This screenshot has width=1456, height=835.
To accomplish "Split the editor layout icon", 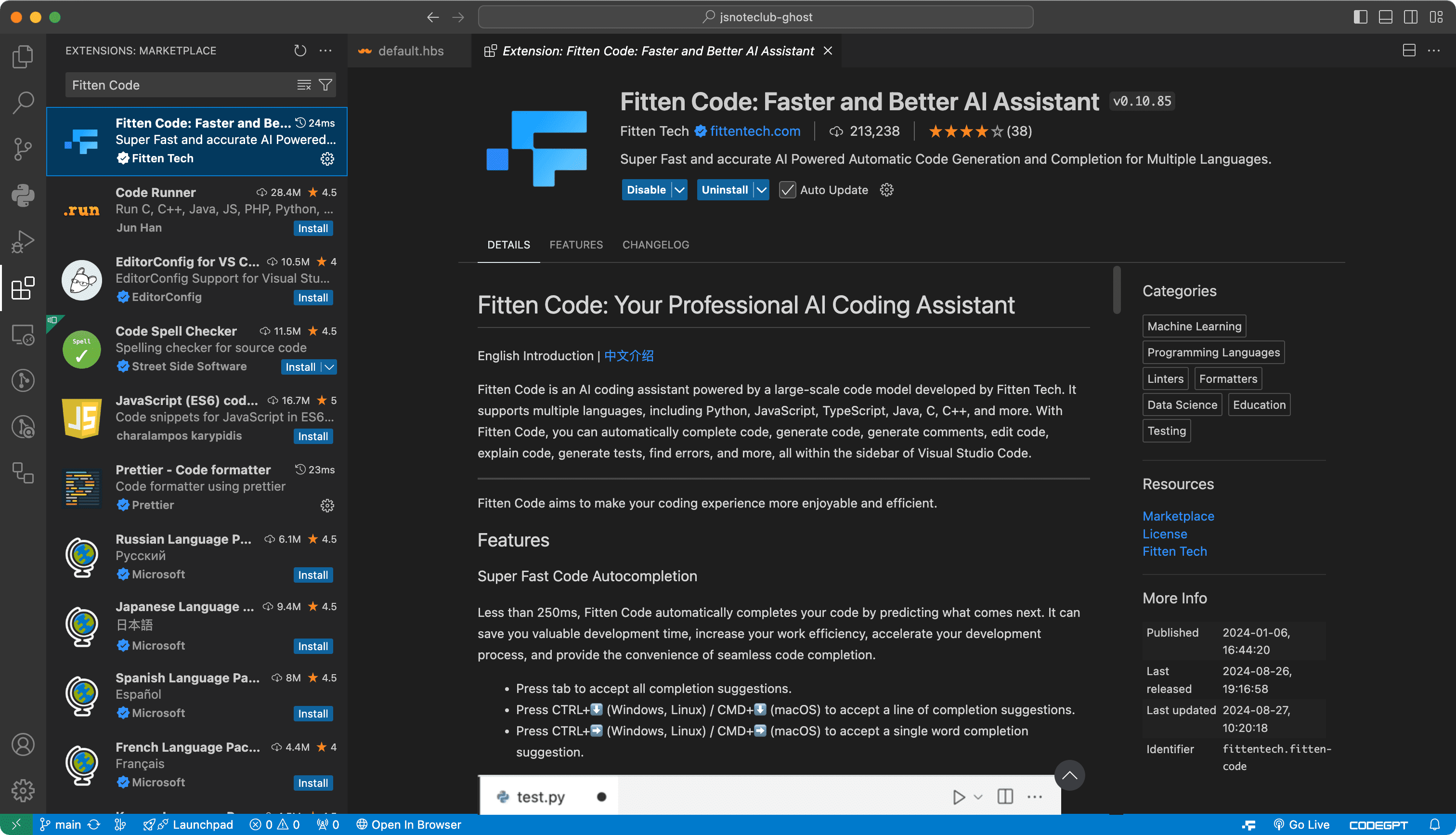I will click(1409, 51).
